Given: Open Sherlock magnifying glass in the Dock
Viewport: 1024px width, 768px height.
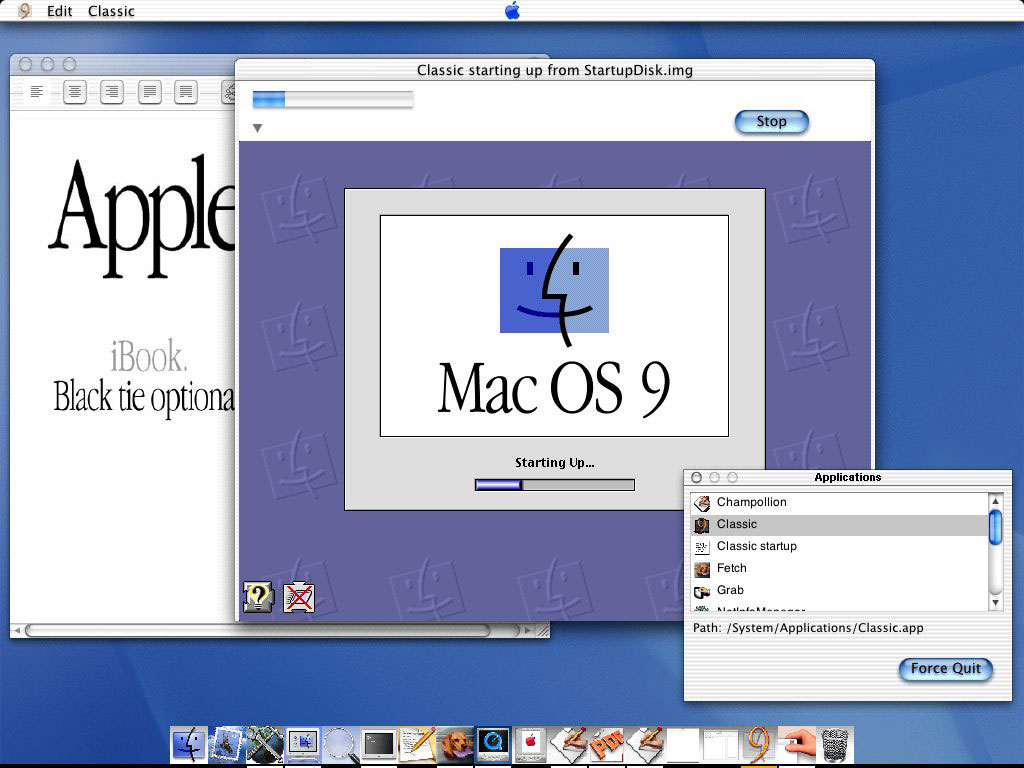Looking at the screenshot, I should [341, 744].
